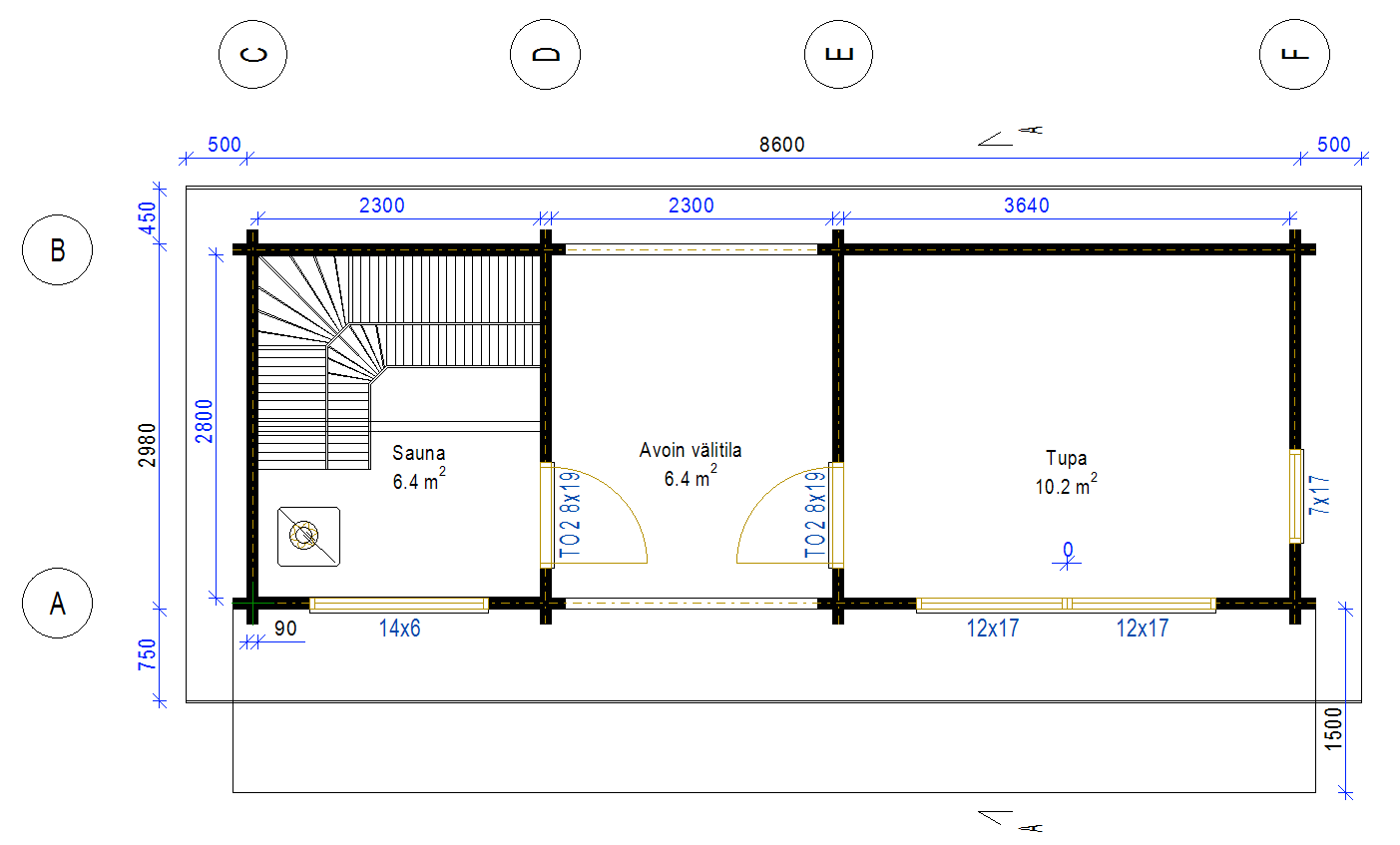The image size is (1400, 845).
Task: Select the grid bubble labeled D
Action: coord(545,54)
